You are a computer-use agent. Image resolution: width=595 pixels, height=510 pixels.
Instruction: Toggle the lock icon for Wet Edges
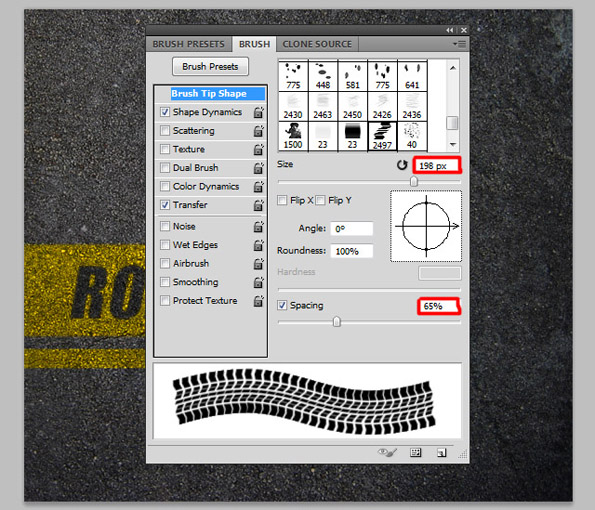(258, 245)
